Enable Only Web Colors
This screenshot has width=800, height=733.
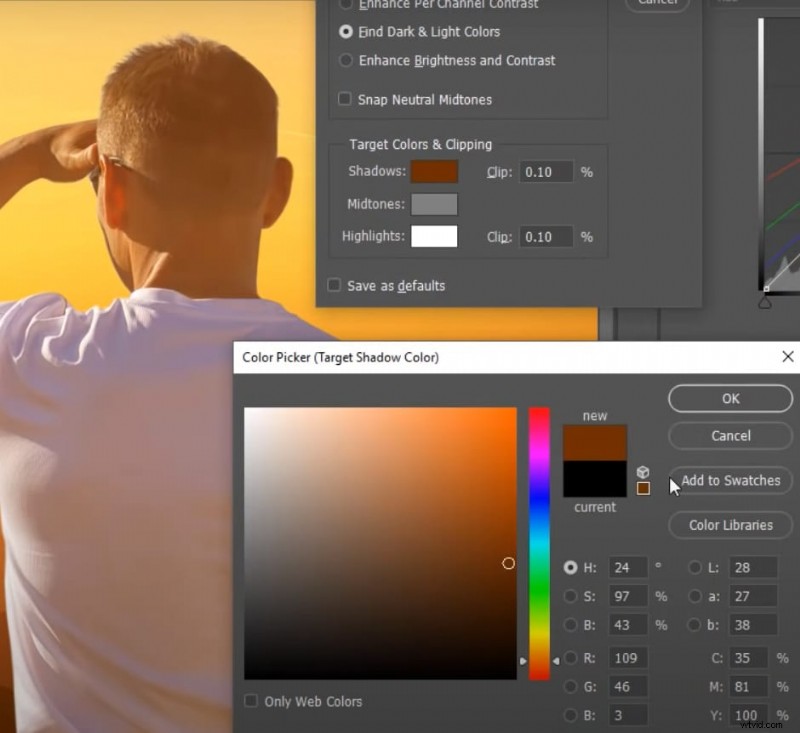coord(251,701)
